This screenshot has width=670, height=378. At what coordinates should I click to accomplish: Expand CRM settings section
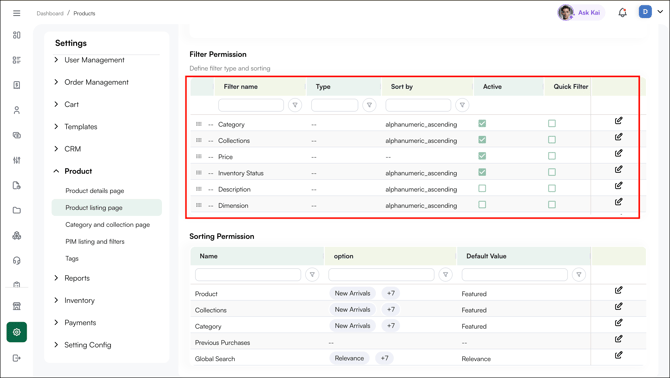(56, 149)
